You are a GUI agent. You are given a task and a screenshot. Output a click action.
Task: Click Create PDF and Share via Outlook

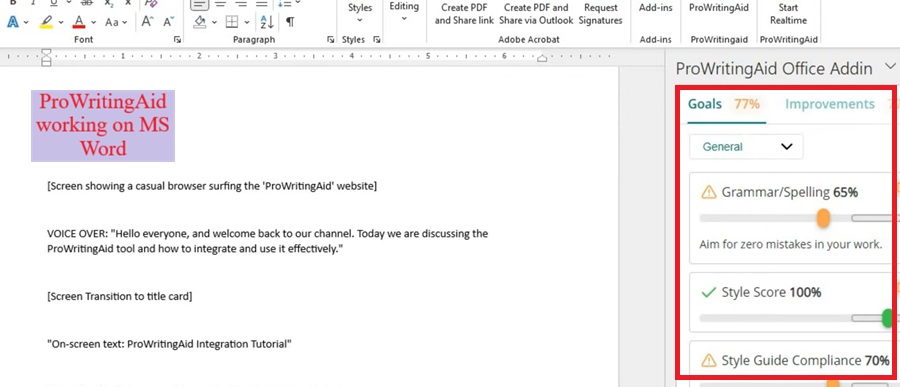coord(536,14)
